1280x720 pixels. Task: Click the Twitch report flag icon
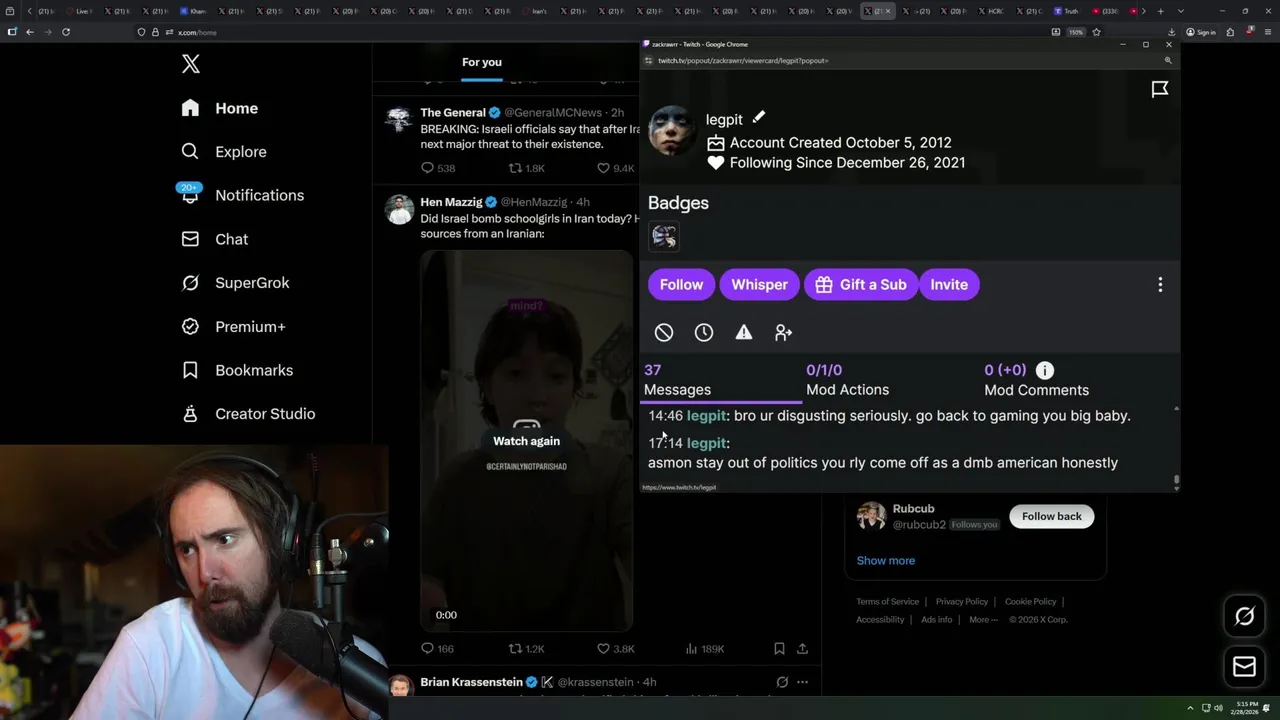(1160, 90)
